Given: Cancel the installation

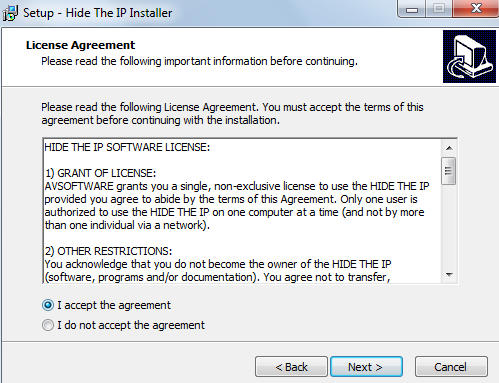Looking at the screenshot, I should point(451,367).
